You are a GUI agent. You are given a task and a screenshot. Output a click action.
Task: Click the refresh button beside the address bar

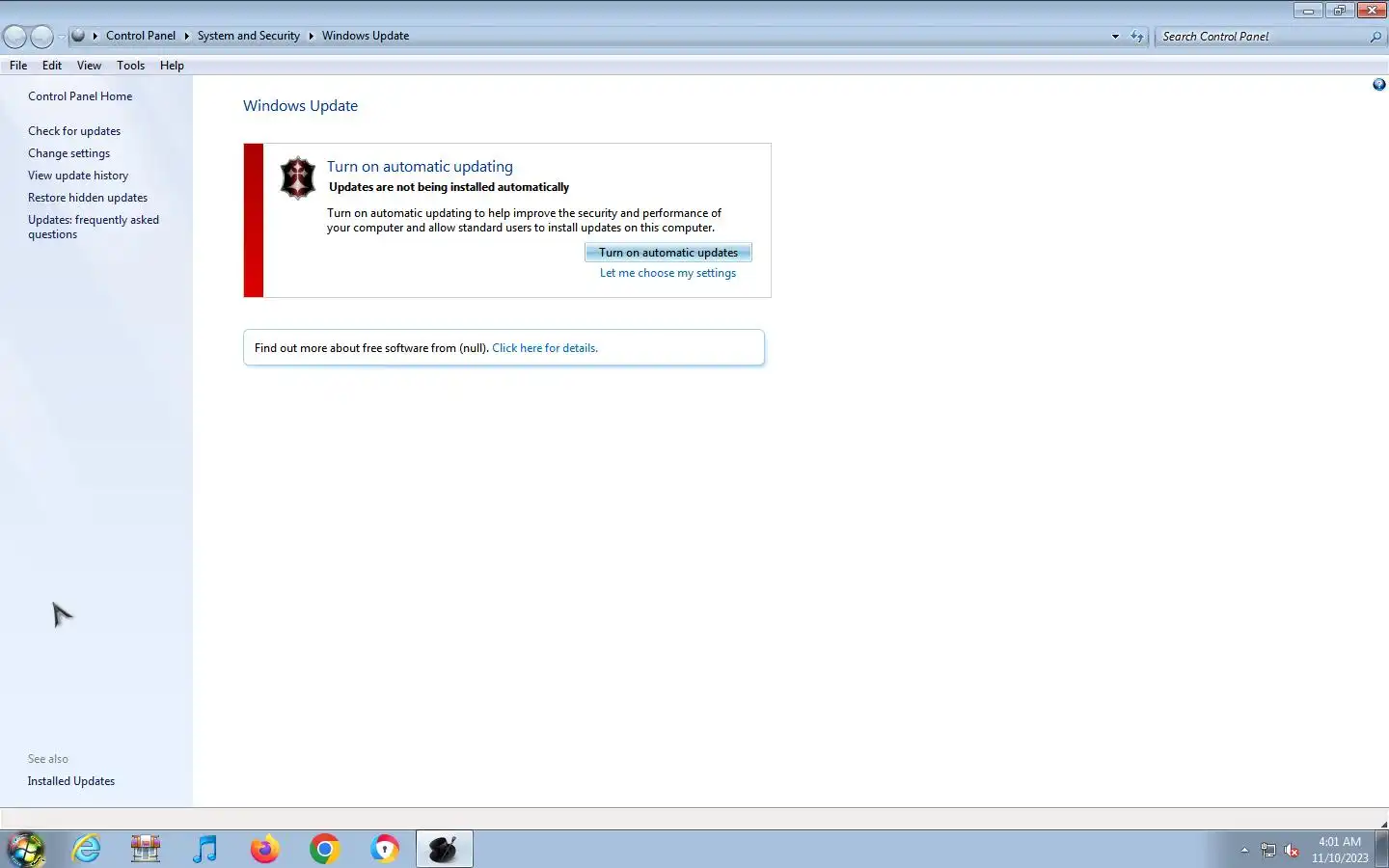pyautogui.click(x=1137, y=37)
